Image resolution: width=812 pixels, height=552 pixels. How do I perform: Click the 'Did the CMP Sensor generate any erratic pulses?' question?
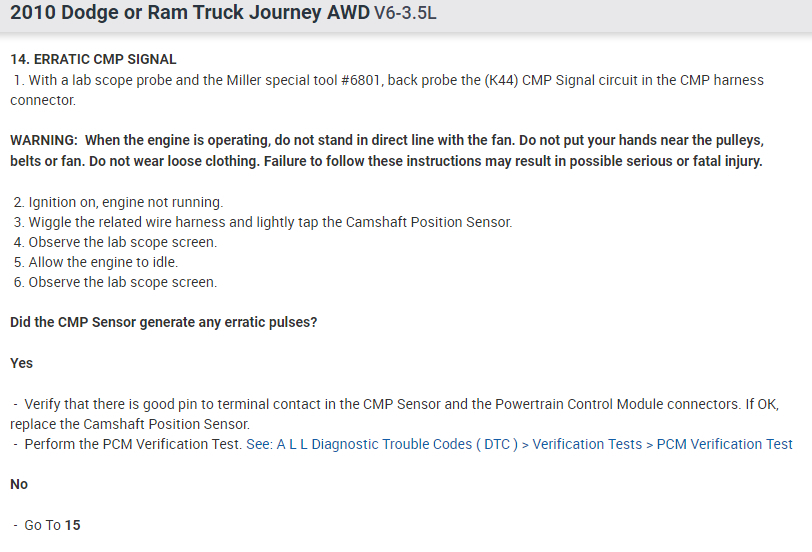tap(164, 322)
